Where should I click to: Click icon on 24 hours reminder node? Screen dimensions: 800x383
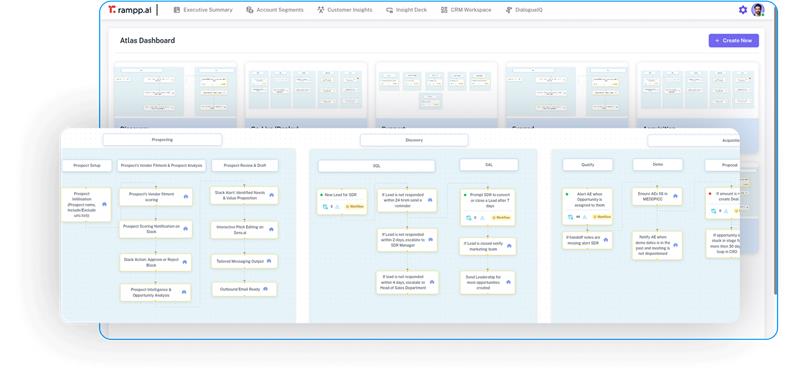coord(430,200)
